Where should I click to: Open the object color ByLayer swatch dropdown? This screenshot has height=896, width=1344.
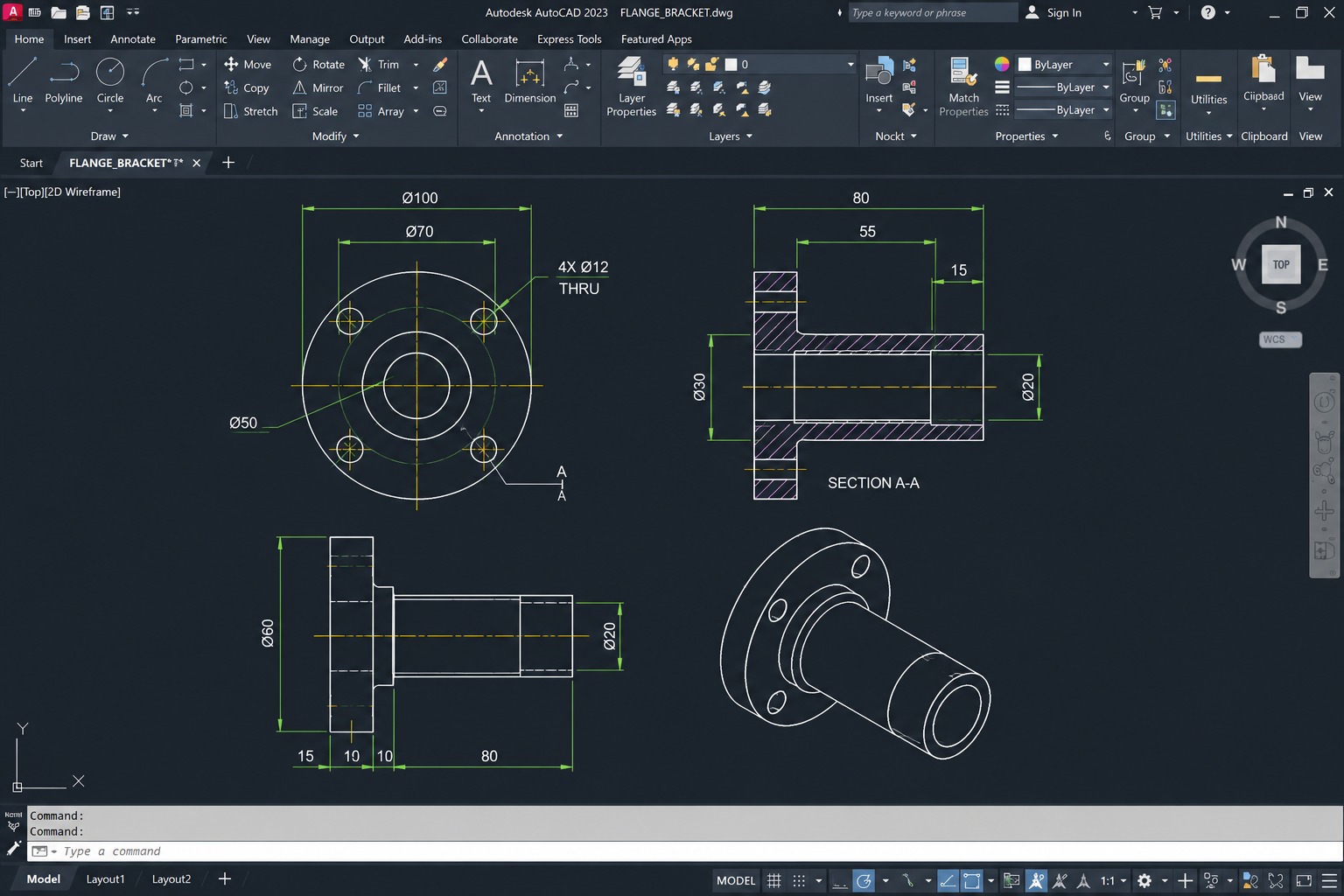[x=1064, y=65]
